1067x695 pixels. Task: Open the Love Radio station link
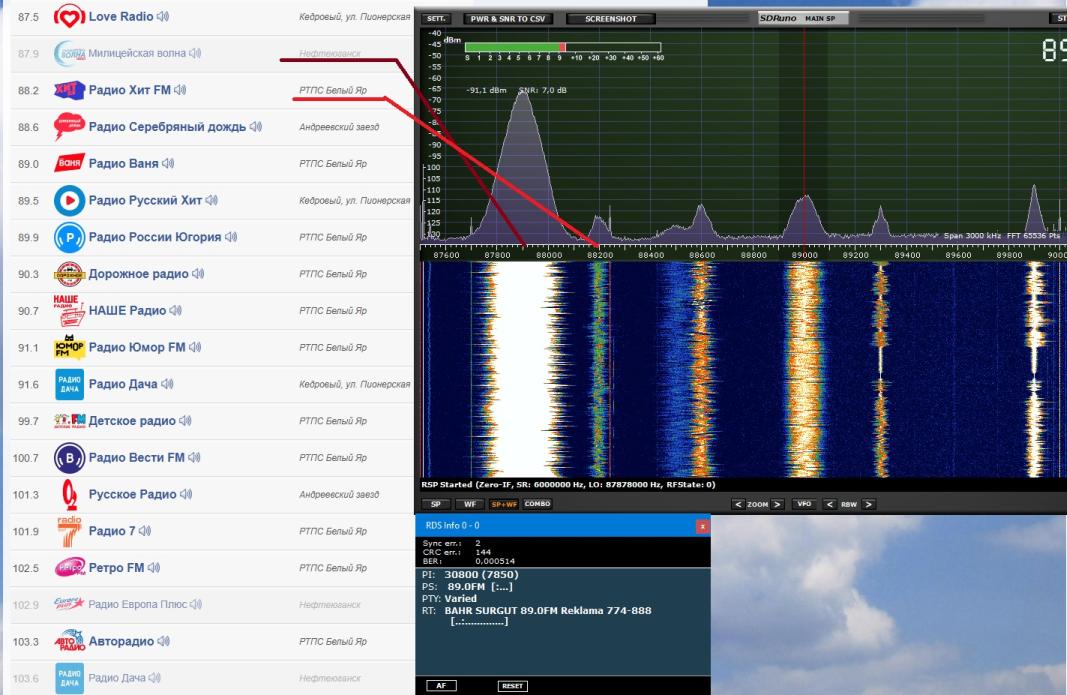click(x=121, y=16)
